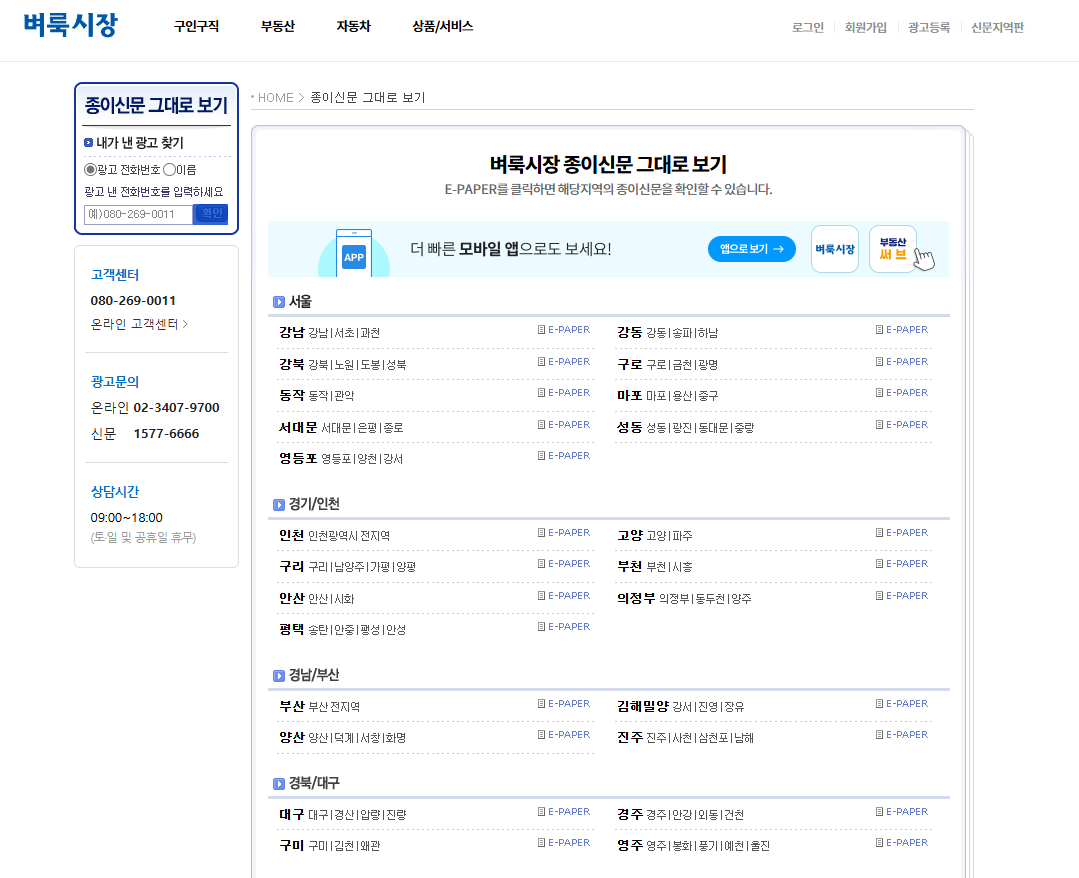1079x878 pixels.
Task: Click the 벼룩시장 square icon in the banner
Action: coord(834,247)
